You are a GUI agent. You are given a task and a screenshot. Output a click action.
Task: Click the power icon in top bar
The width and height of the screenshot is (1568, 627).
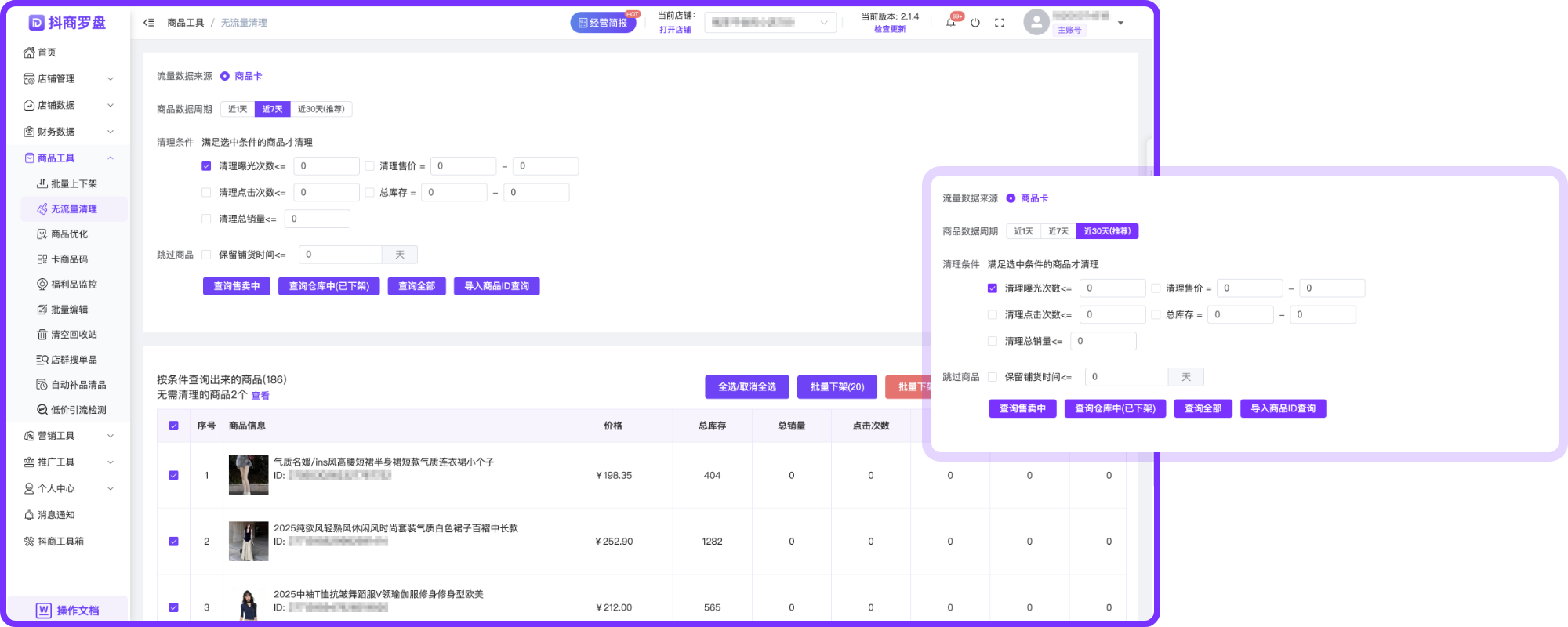coord(975,23)
